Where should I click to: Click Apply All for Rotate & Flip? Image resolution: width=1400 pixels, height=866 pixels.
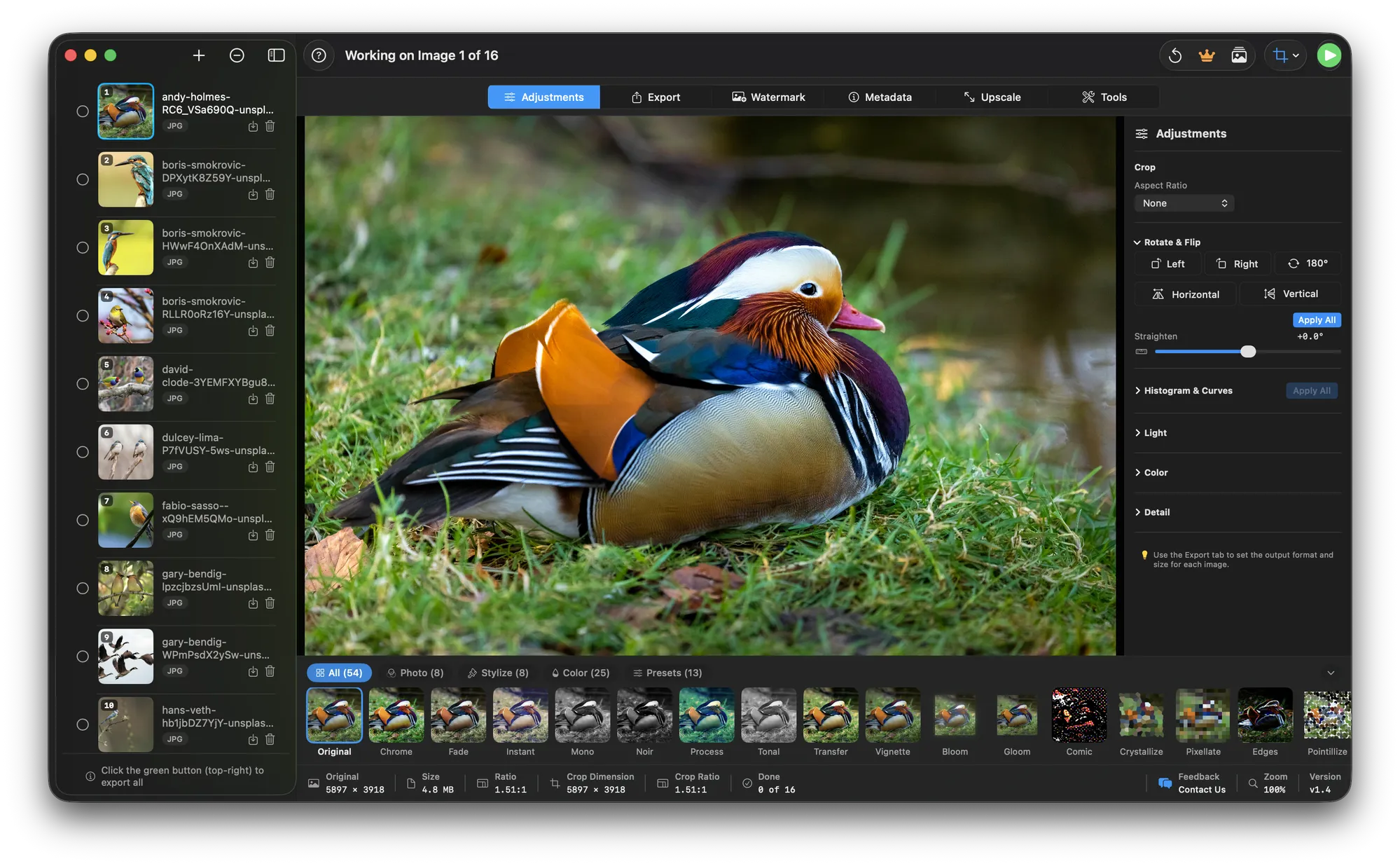1317,319
